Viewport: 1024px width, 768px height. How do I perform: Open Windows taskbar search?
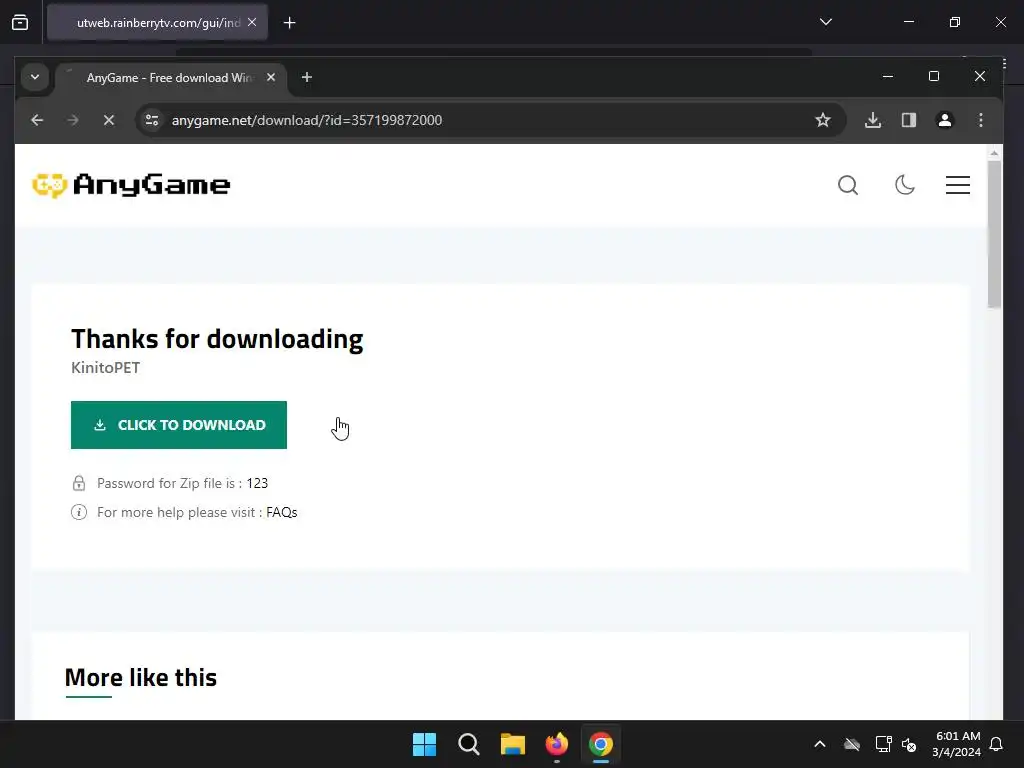point(469,744)
